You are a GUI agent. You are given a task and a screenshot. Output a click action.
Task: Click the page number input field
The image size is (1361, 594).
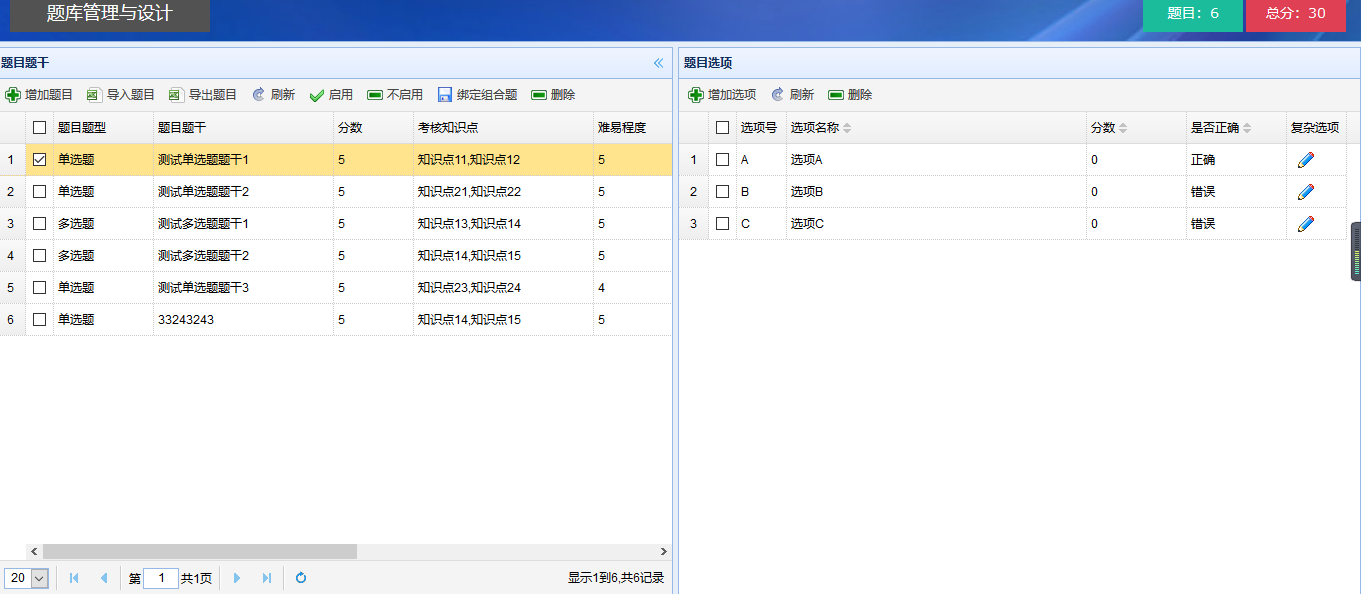point(161,578)
